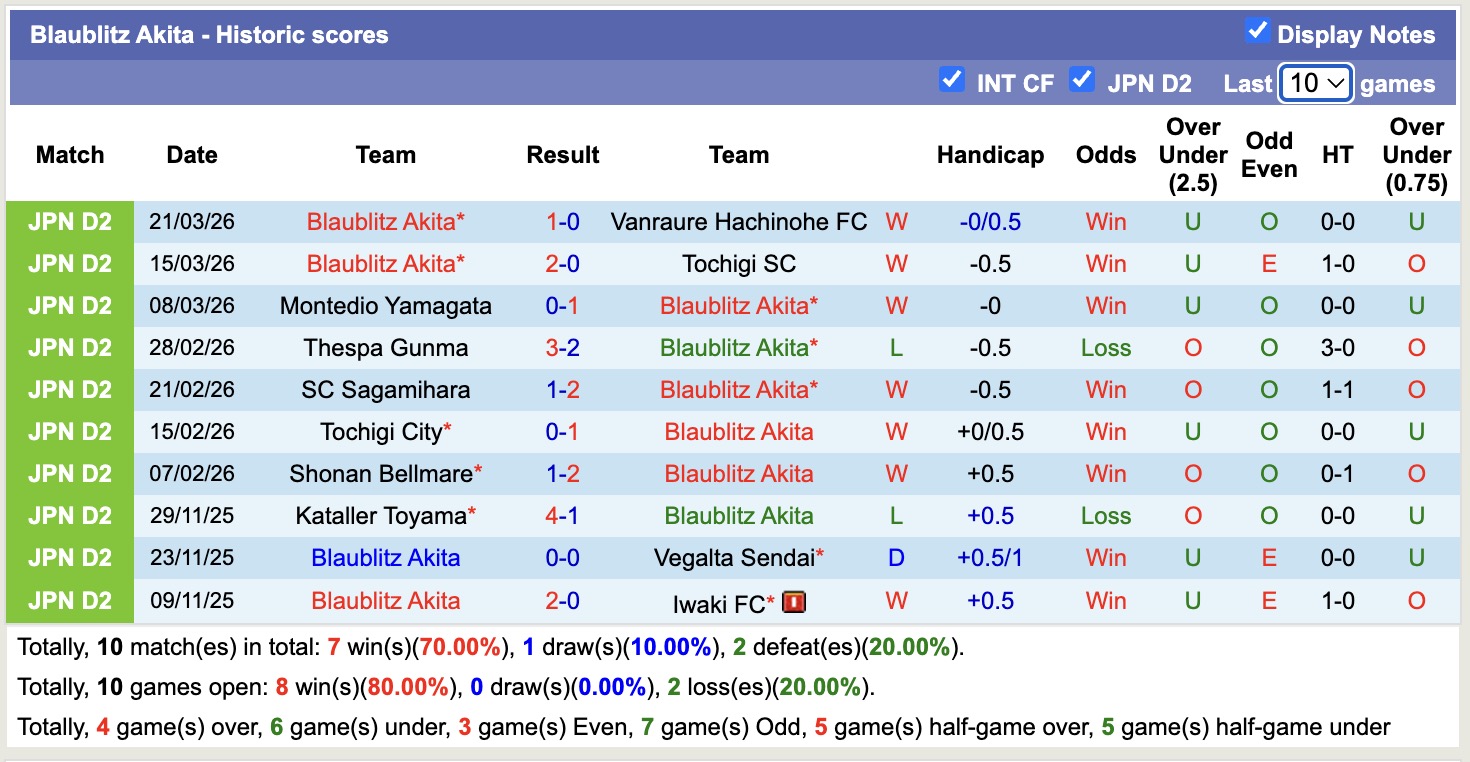Click the Montedio Yamagata team link
Image resolution: width=1470 pixels, height=762 pixels.
click(x=386, y=305)
